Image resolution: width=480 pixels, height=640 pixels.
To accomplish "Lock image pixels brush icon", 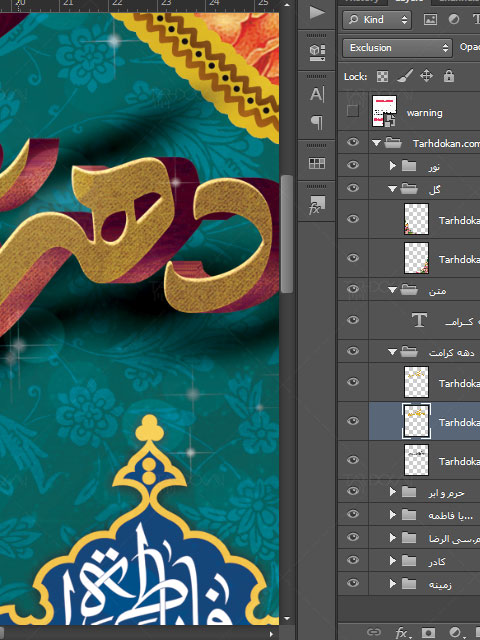I will tap(404, 76).
